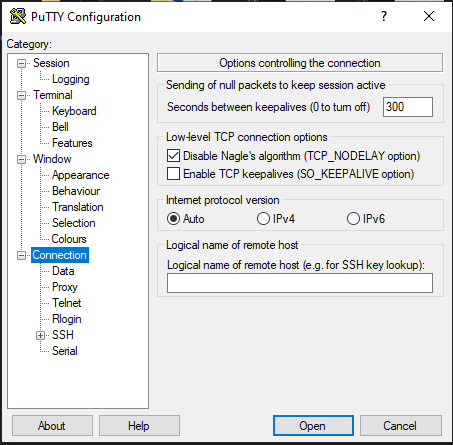Collapse the Connection tree node
453x445 pixels.
(21, 256)
